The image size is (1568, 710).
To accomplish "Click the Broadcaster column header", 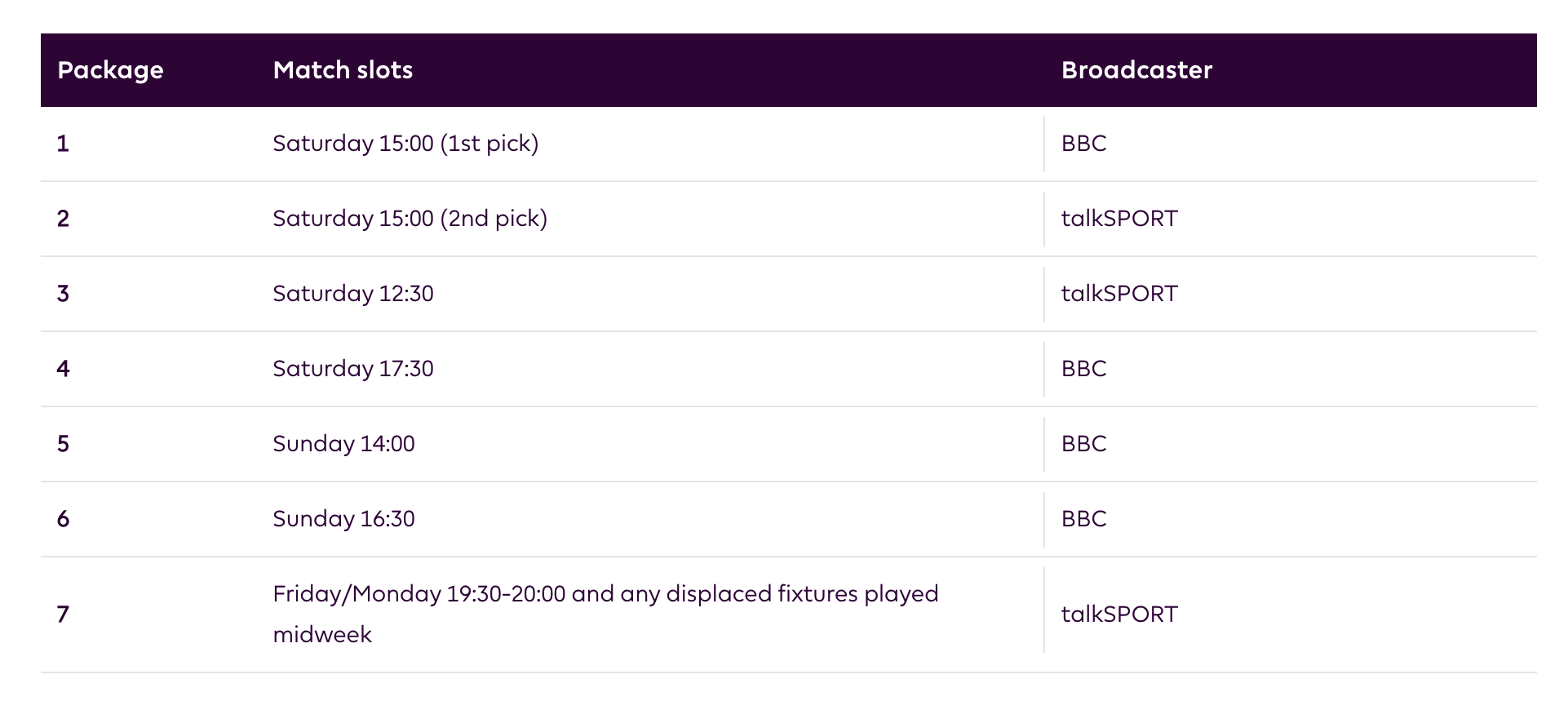I will [1136, 70].
